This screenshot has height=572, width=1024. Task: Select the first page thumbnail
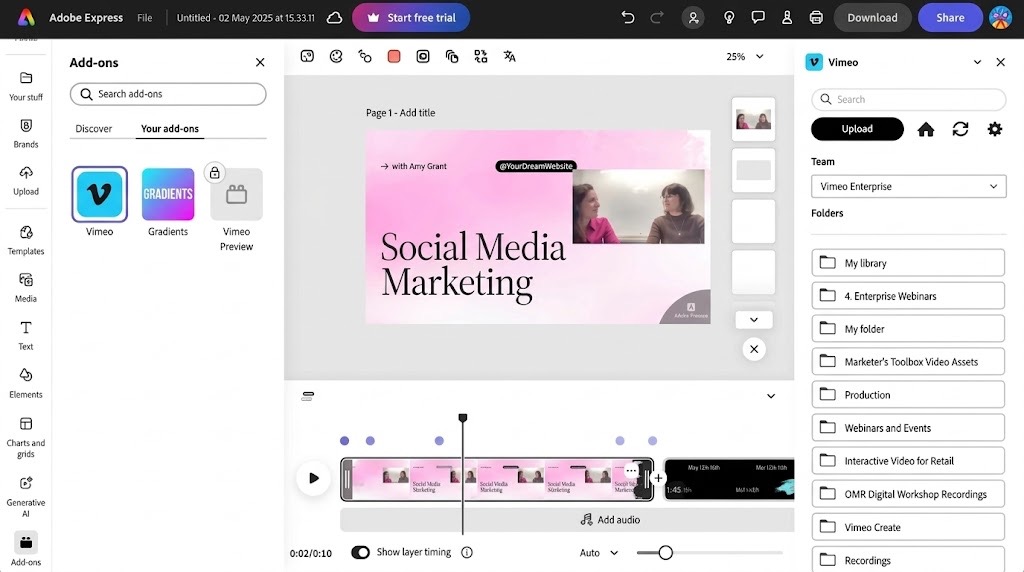(753, 119)
